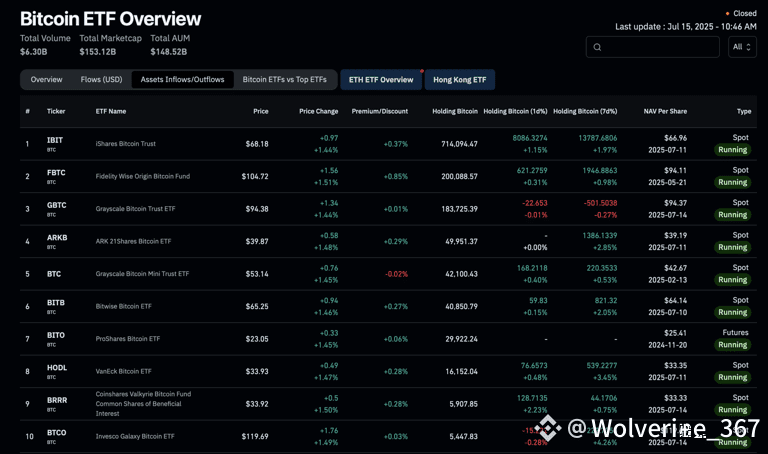Screen dimensions: 768x454
Task: Click holding value 714,094.47
Action: tap(459, 144)
